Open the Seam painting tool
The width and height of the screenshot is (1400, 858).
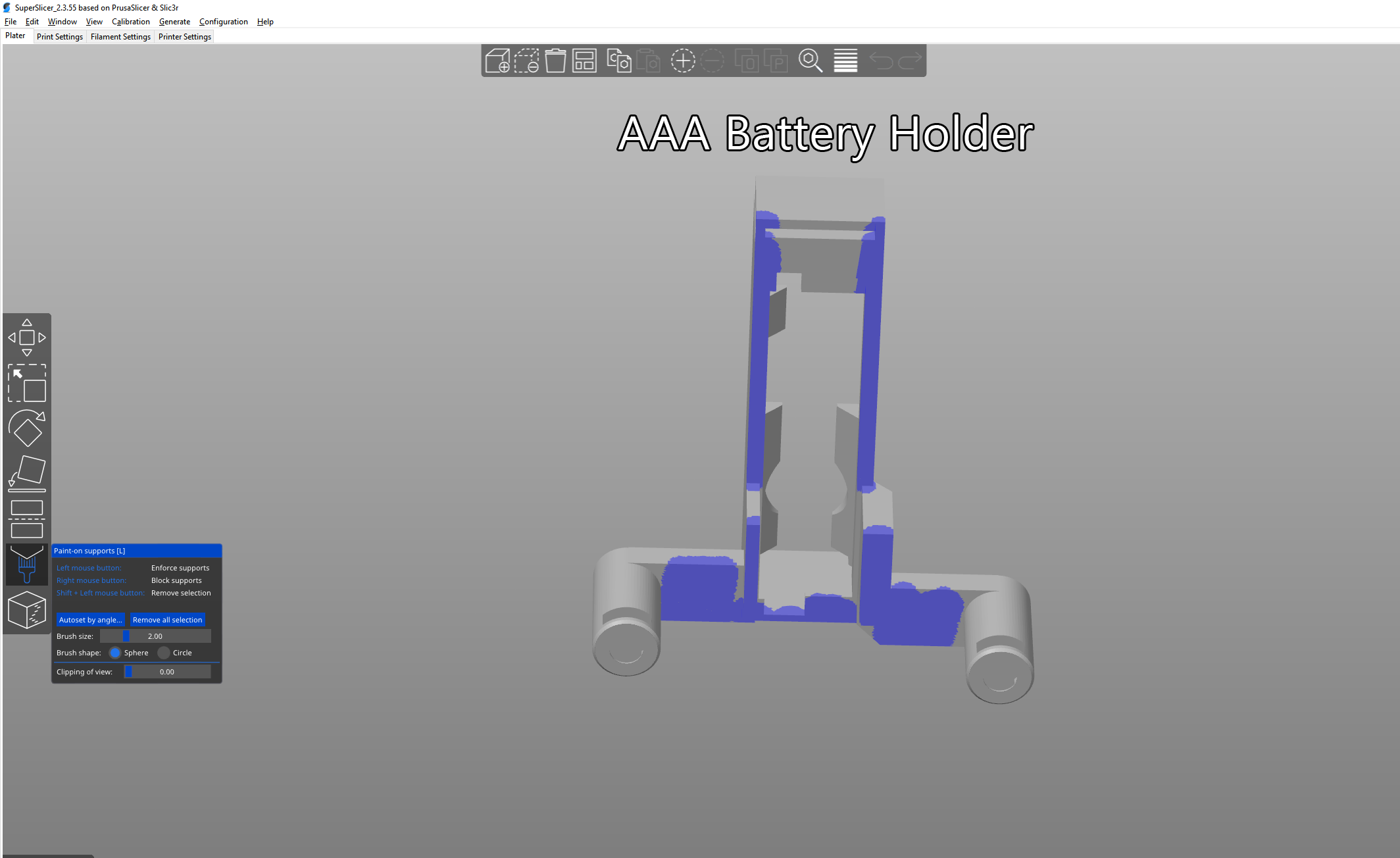point(26,610)
